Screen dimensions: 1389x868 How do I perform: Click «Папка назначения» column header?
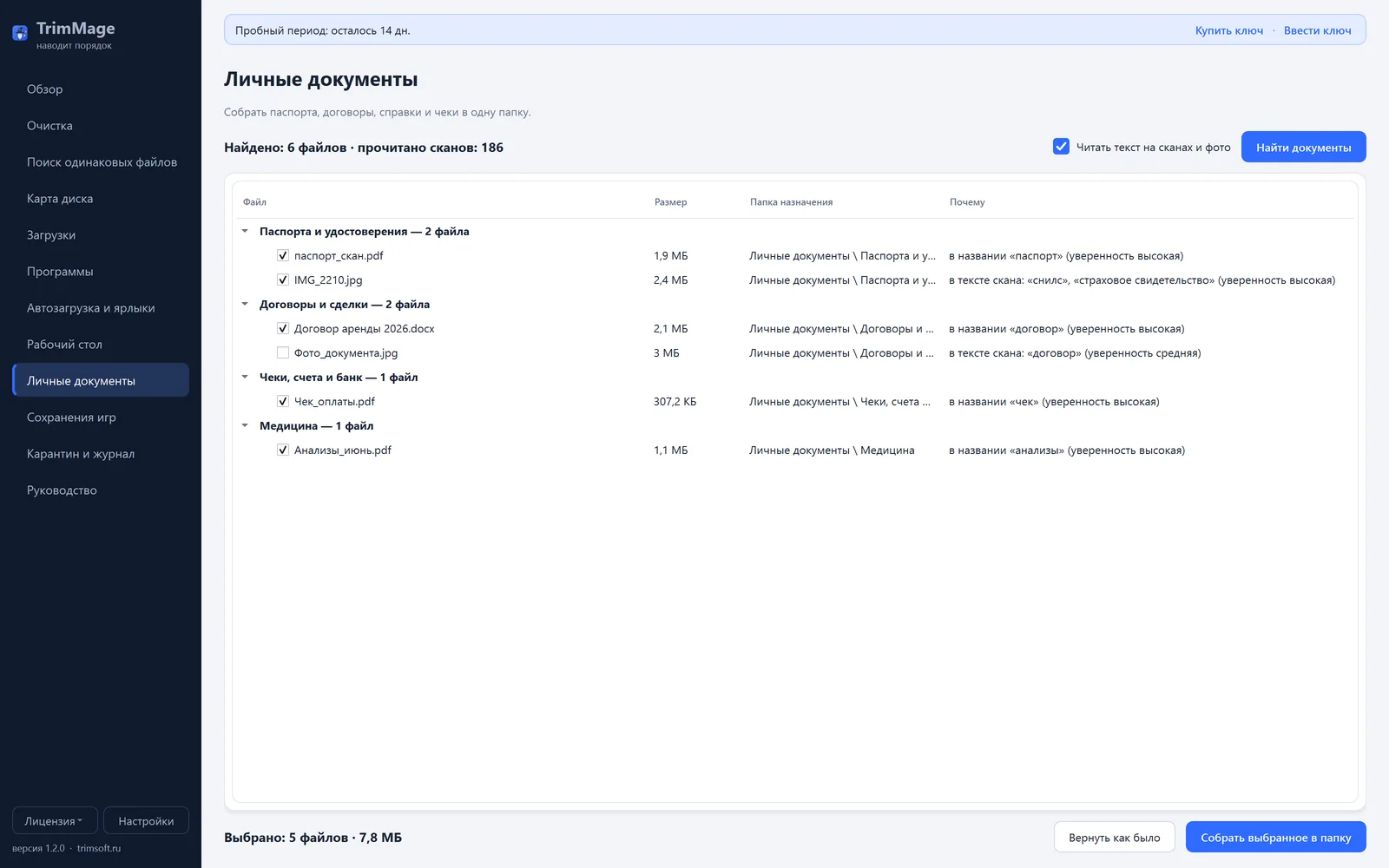(791, 201)
